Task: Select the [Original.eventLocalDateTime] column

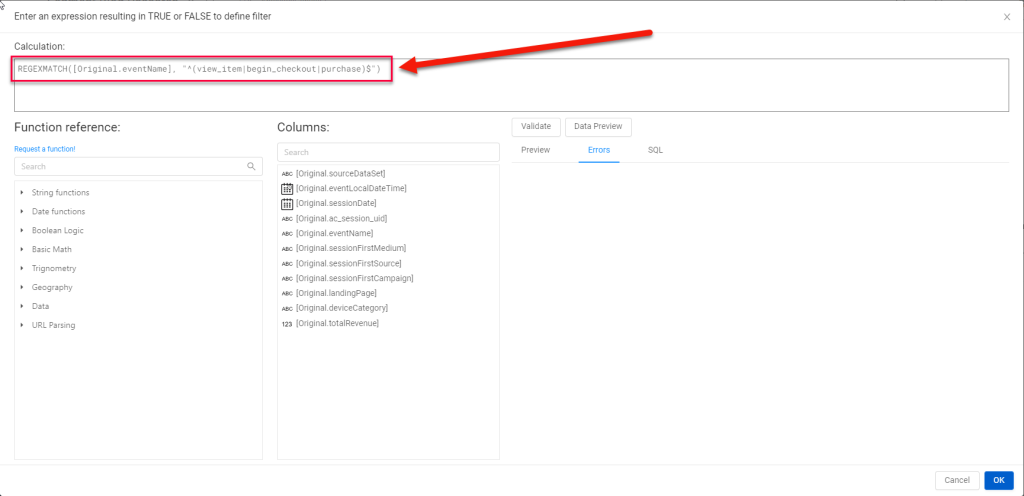Action: [351, 189]
